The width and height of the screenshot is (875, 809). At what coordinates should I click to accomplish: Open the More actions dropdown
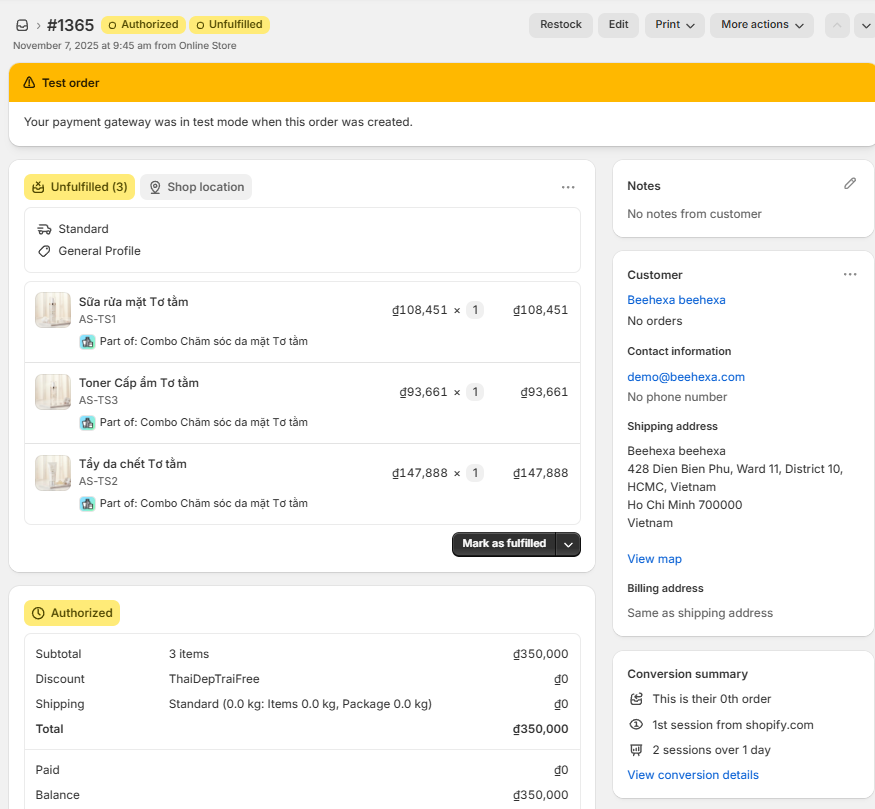click(x=761, y=25)
